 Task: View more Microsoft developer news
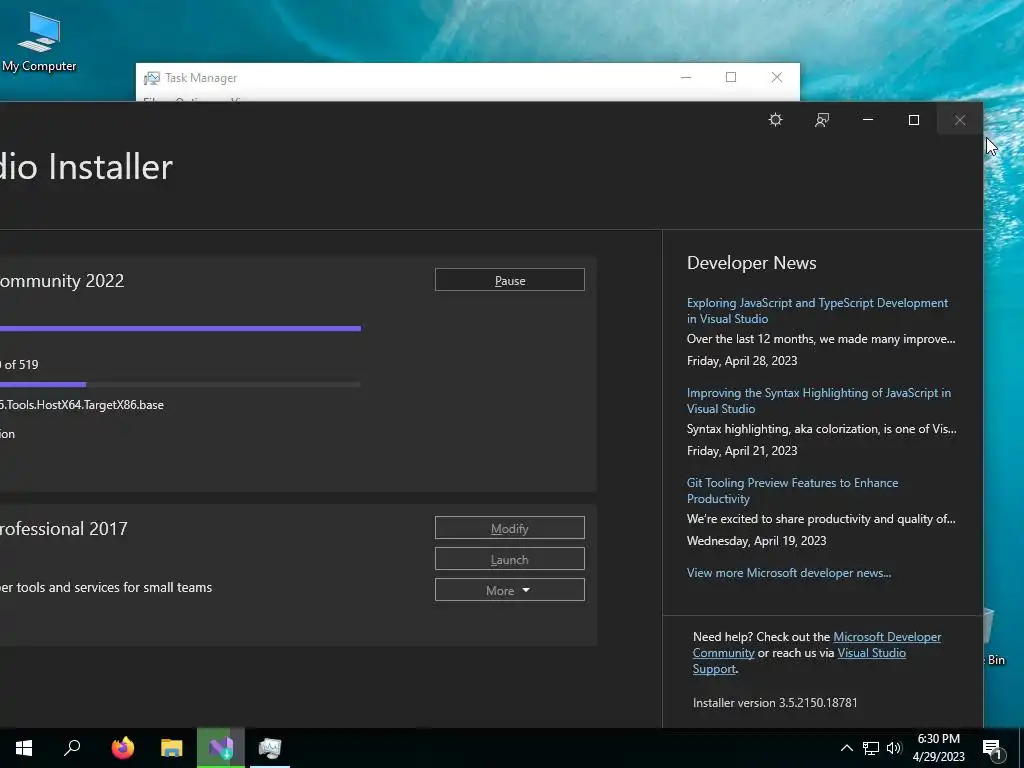tap(788, 573)
